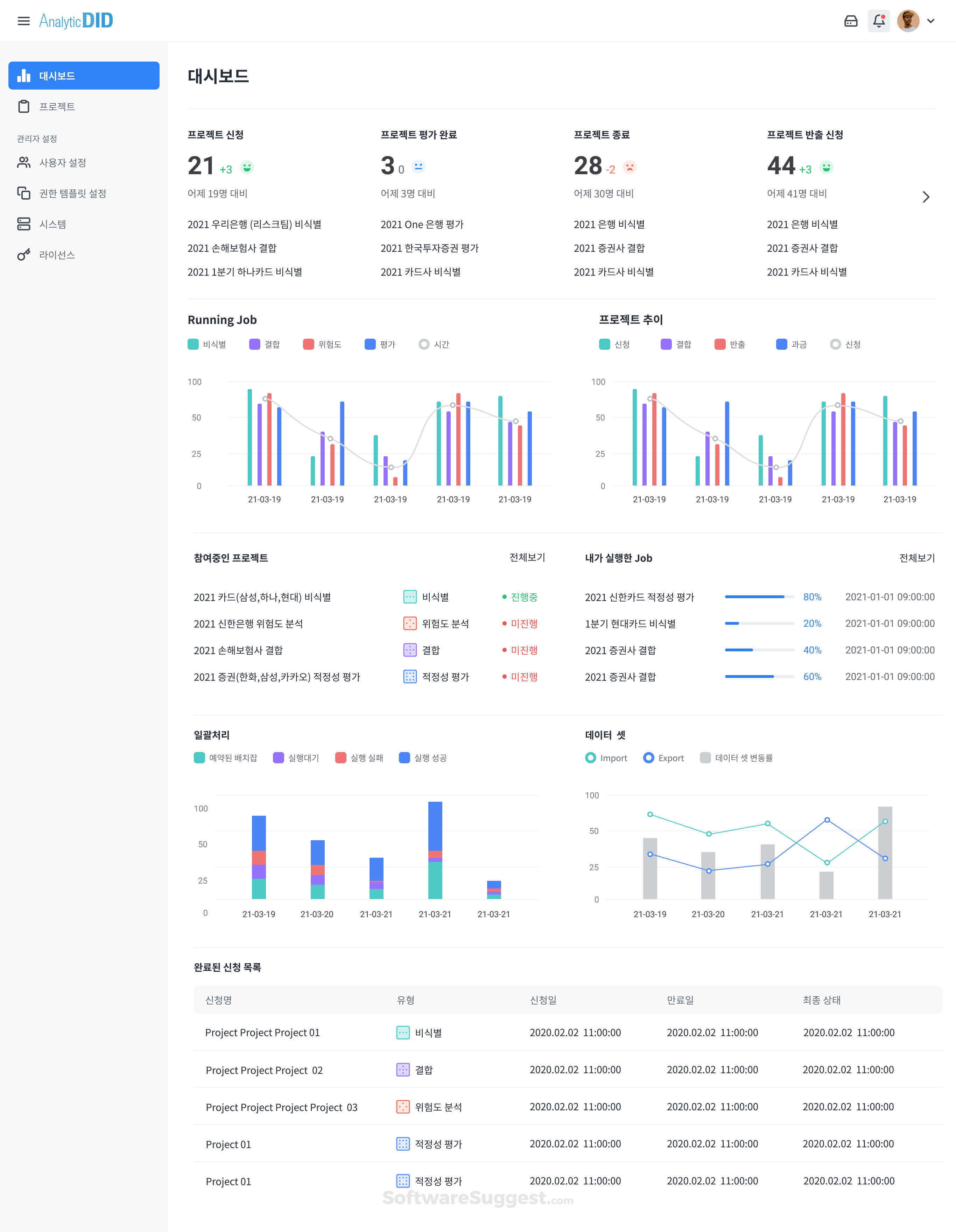Viewport: 956px width, 1232px height.
Task: Click the 라이선스 key icon
Action: coord(24,254)
